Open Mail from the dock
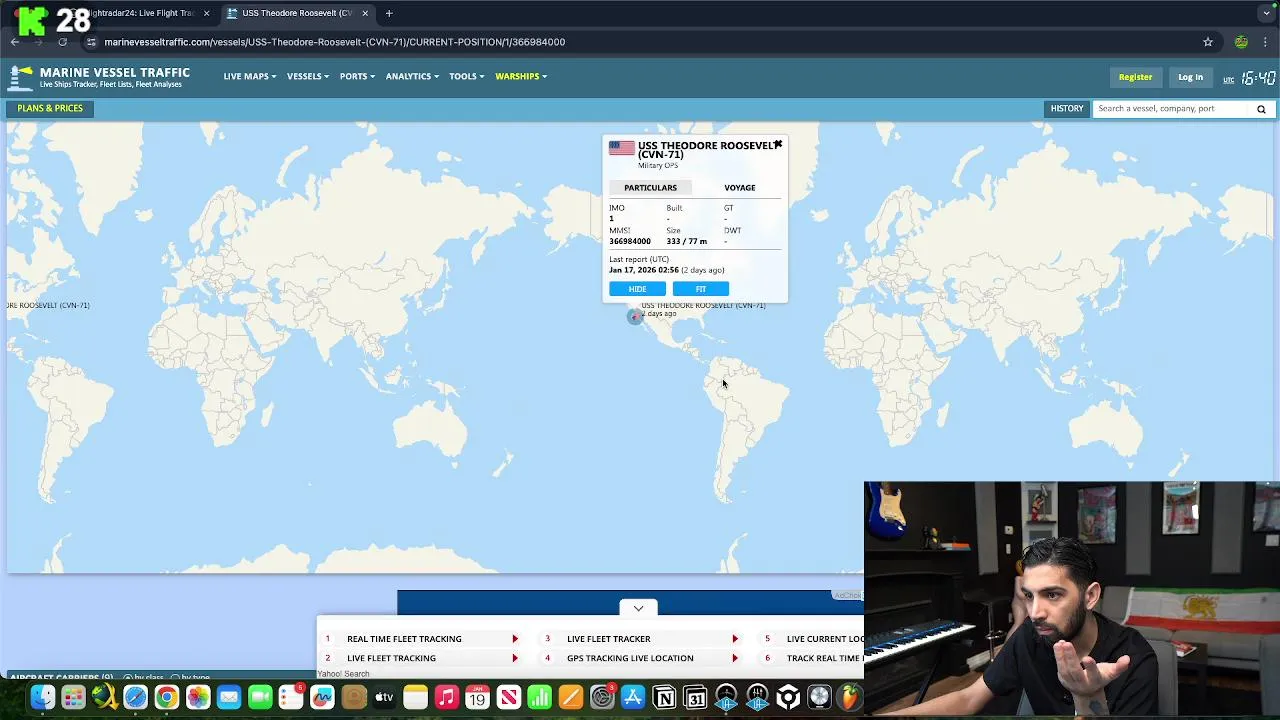Image resolution: width=1280 pixels, height=720 pixels. coord(229,697)
